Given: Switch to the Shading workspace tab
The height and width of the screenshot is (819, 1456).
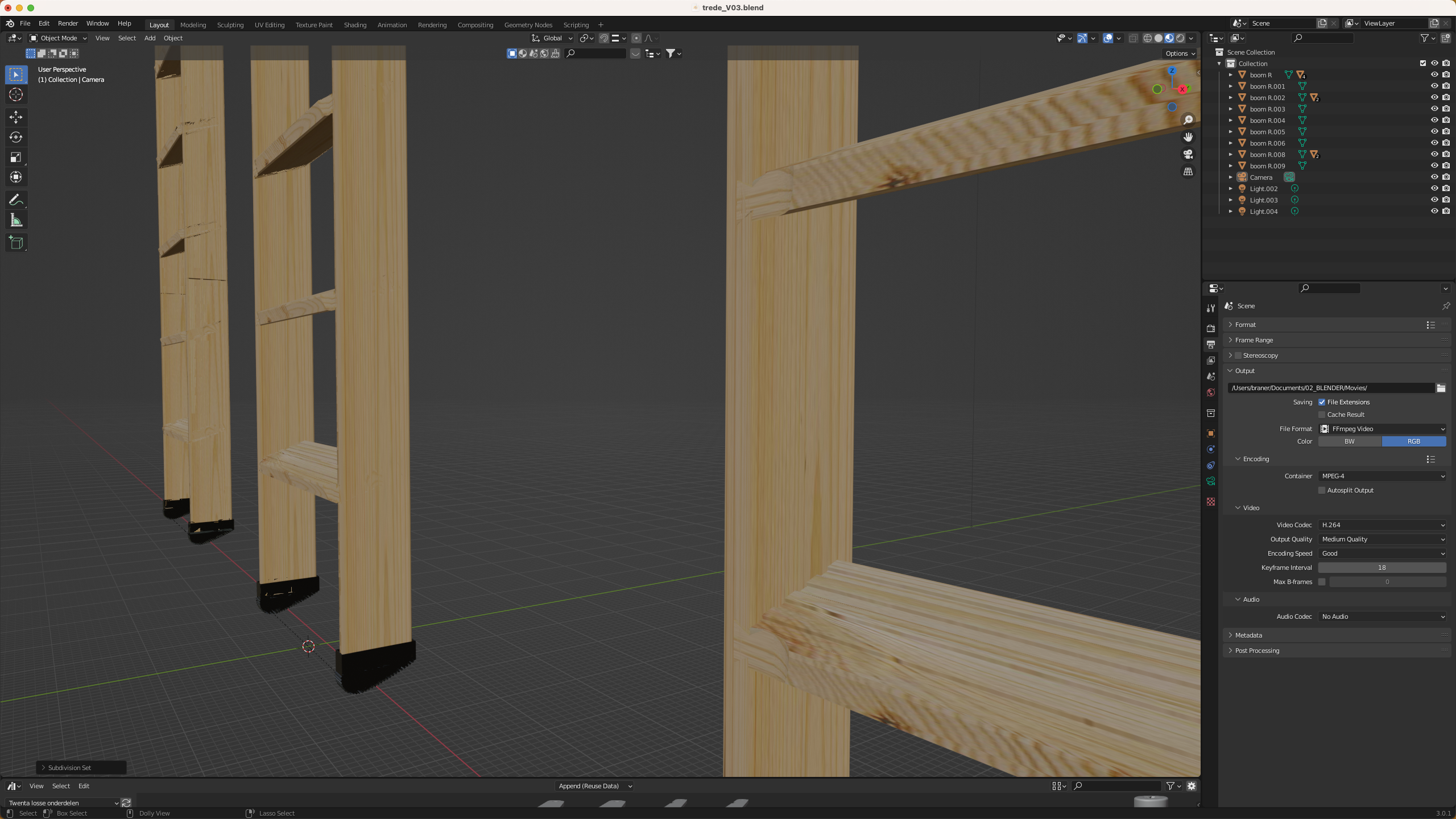Looking at the screenshot, I should coord(355,25).
